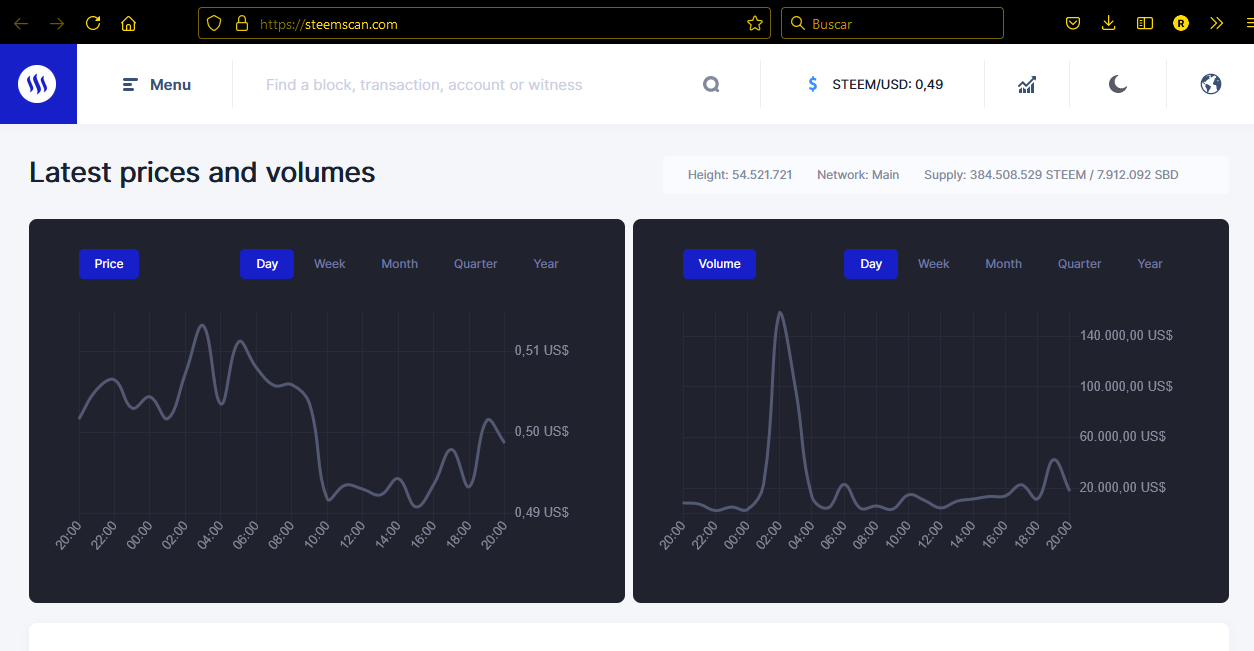Screen dimensions: 1254x651
Task: Click the search magnifier icon in site header
Action: 711,85
